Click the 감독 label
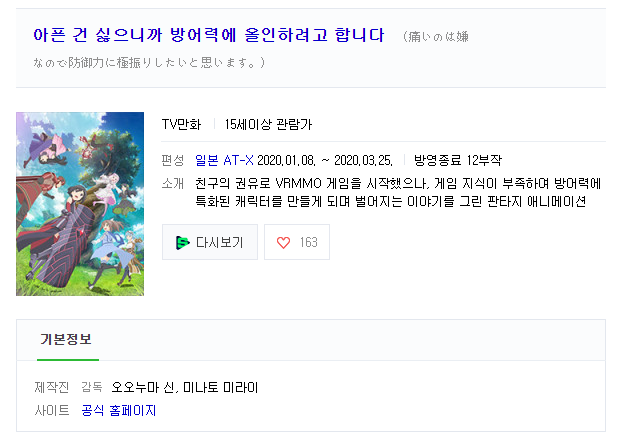This screenshot has height=443, width=620. click(x=92, y=387)
